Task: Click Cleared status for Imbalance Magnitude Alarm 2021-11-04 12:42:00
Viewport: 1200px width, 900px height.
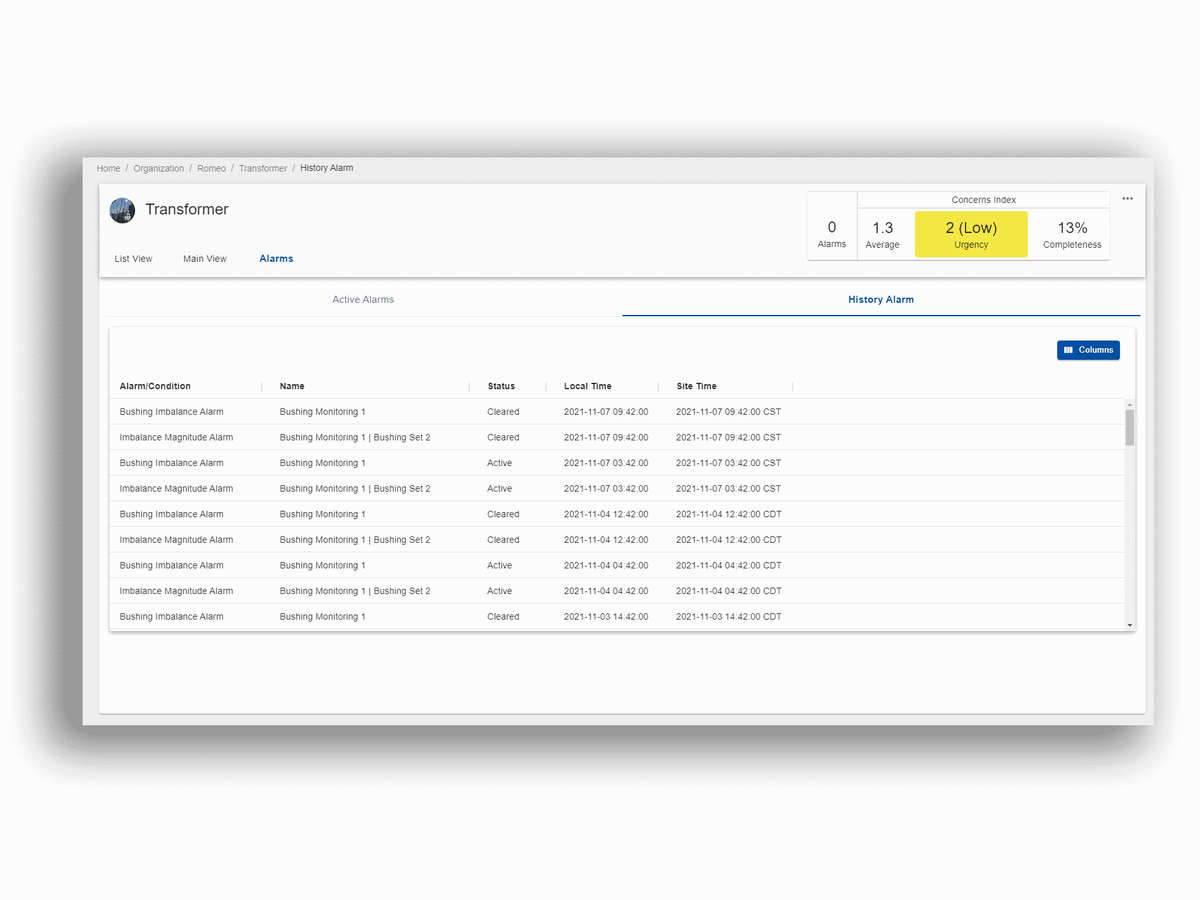Action: point(503,540)
